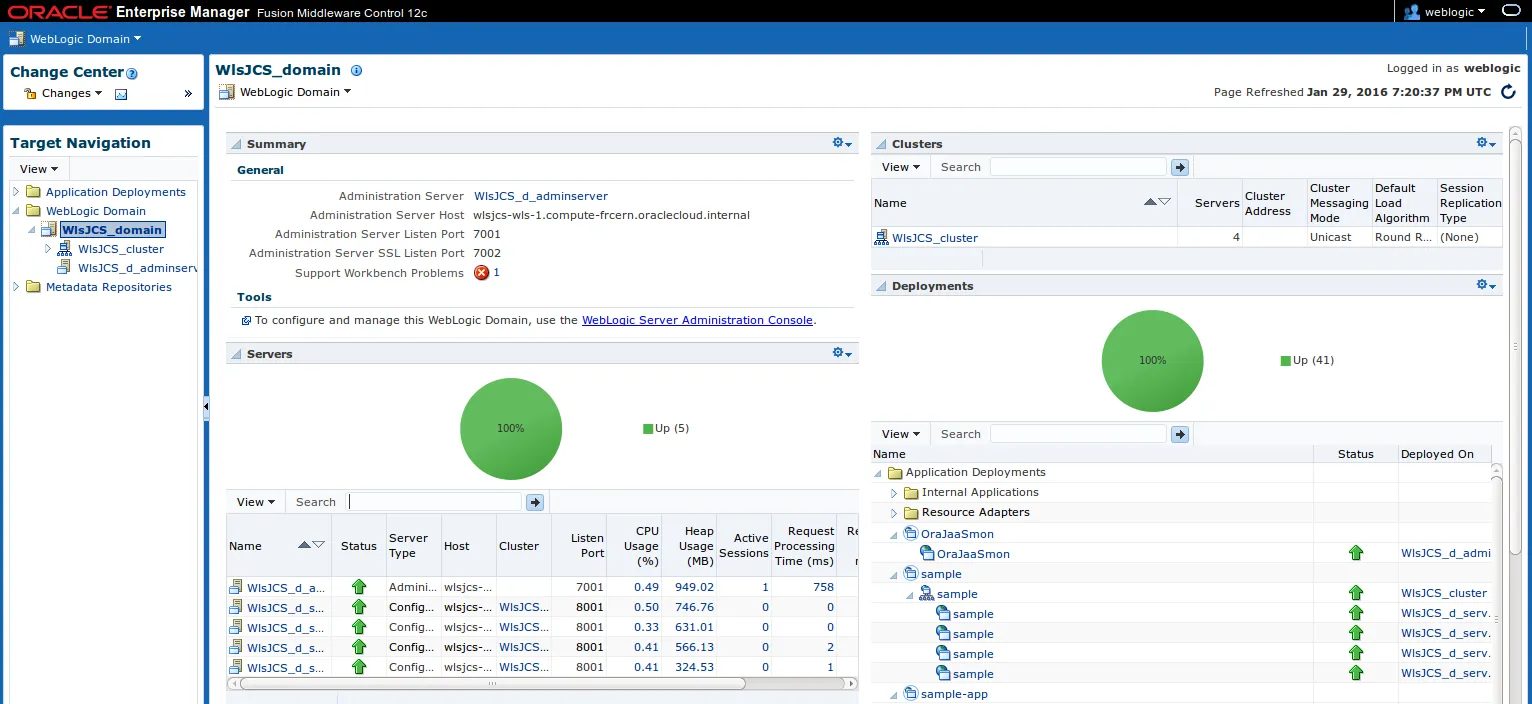Collapse the Deployments panel
This screenshot has height=704, width=1532.
pos(881,286)
